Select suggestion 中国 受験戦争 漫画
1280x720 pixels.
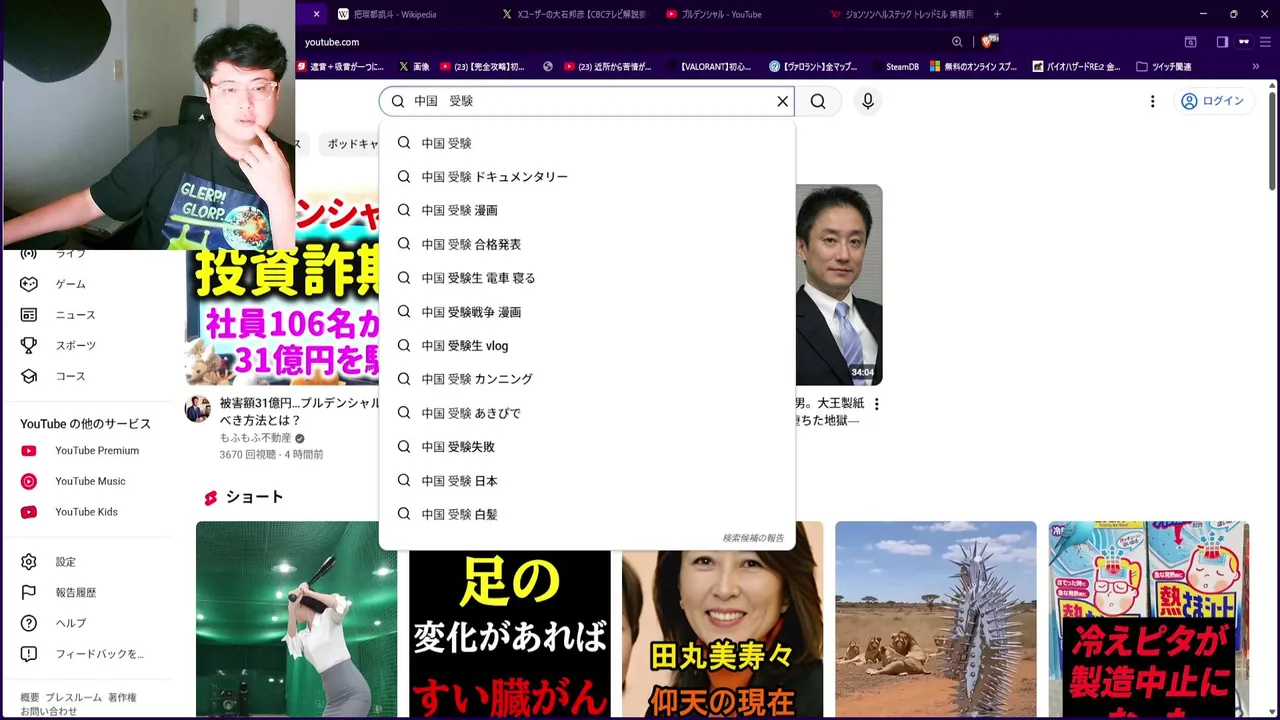(x=587, y=312)
